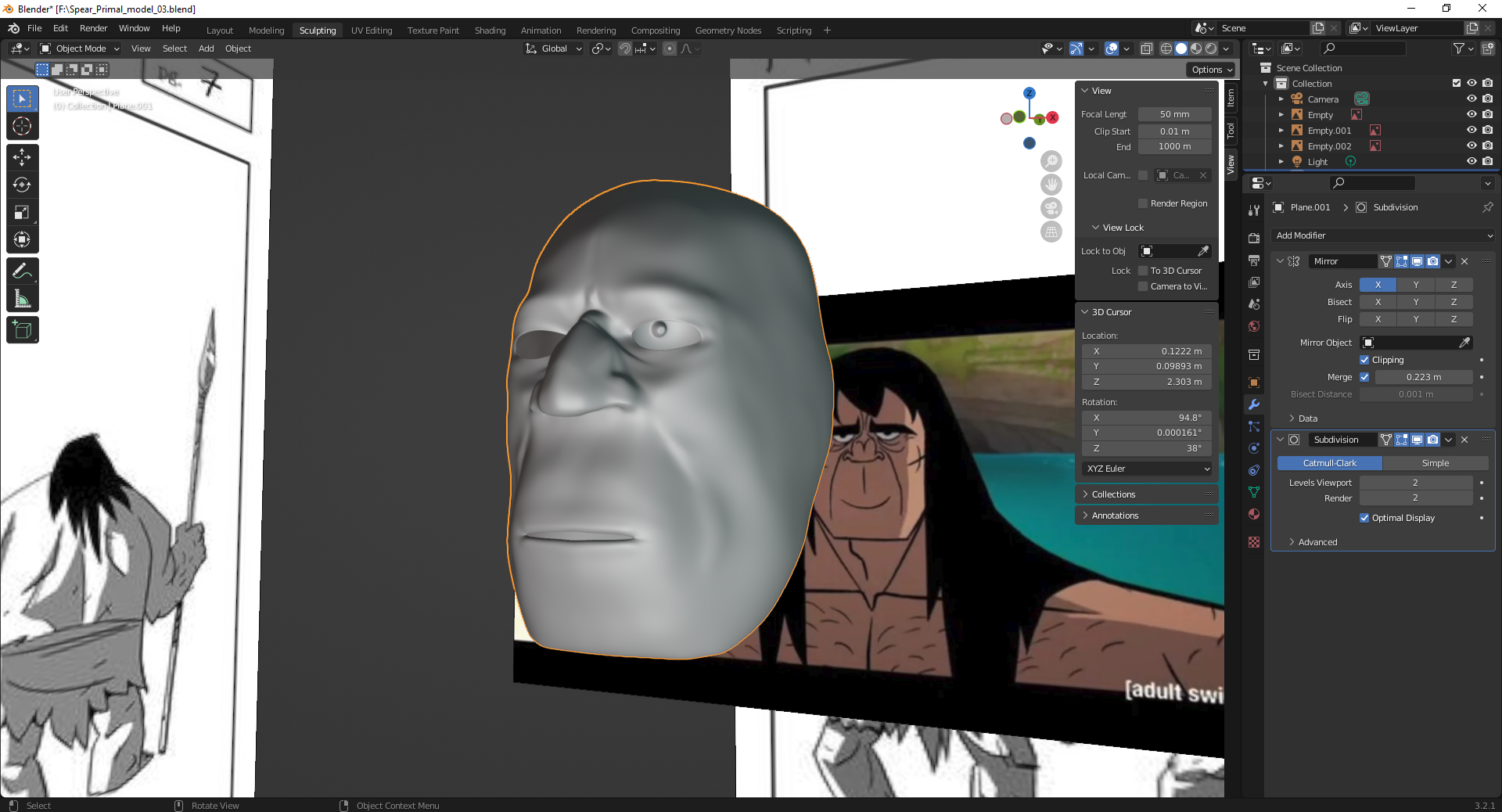This screenshot has width=1502, height=812.
Task: Enable Lock To 3D Cursor checkbox
Action: click(x=1143, y=271)
